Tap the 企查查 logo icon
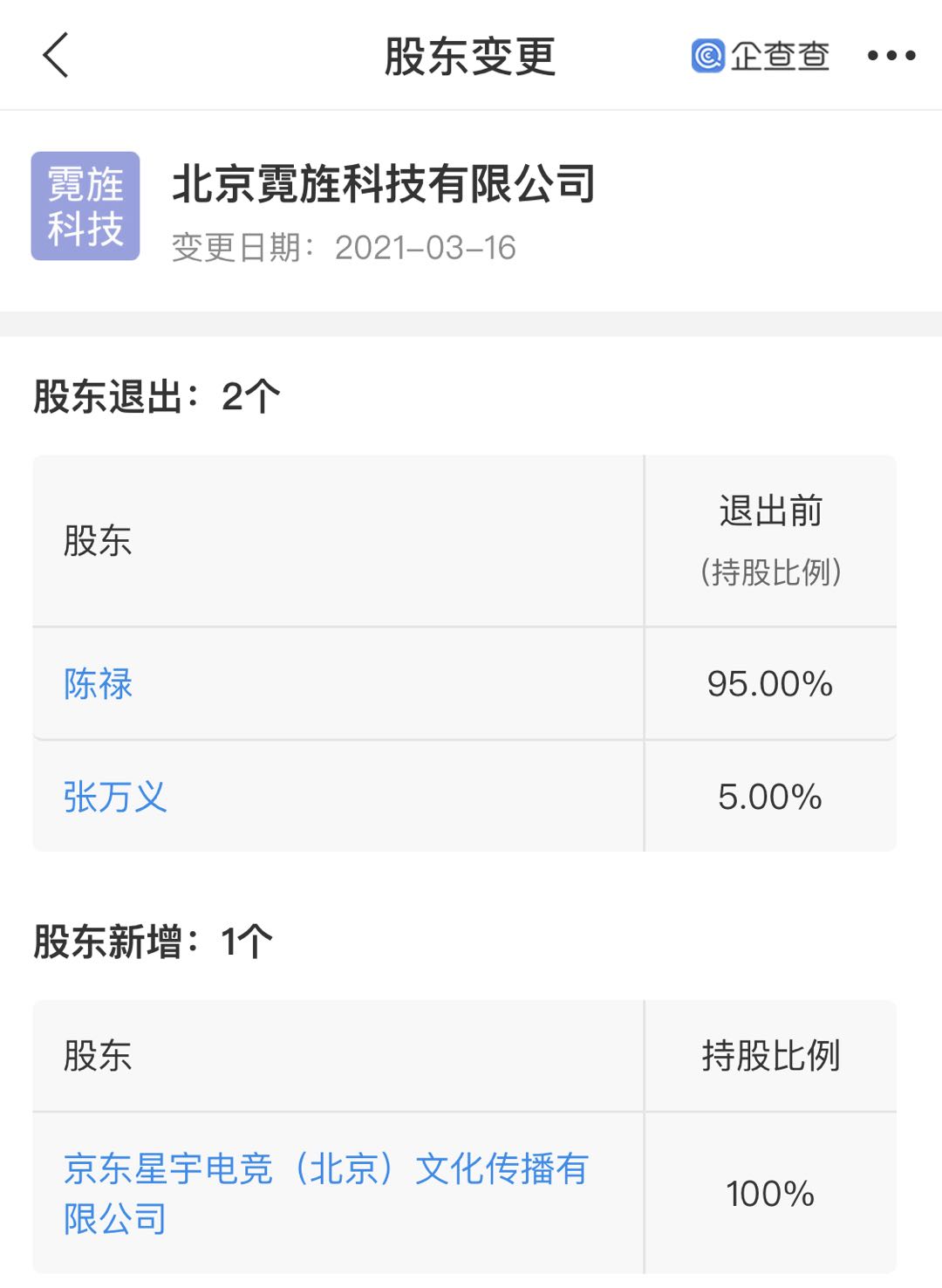 click(x=707, y=56)
